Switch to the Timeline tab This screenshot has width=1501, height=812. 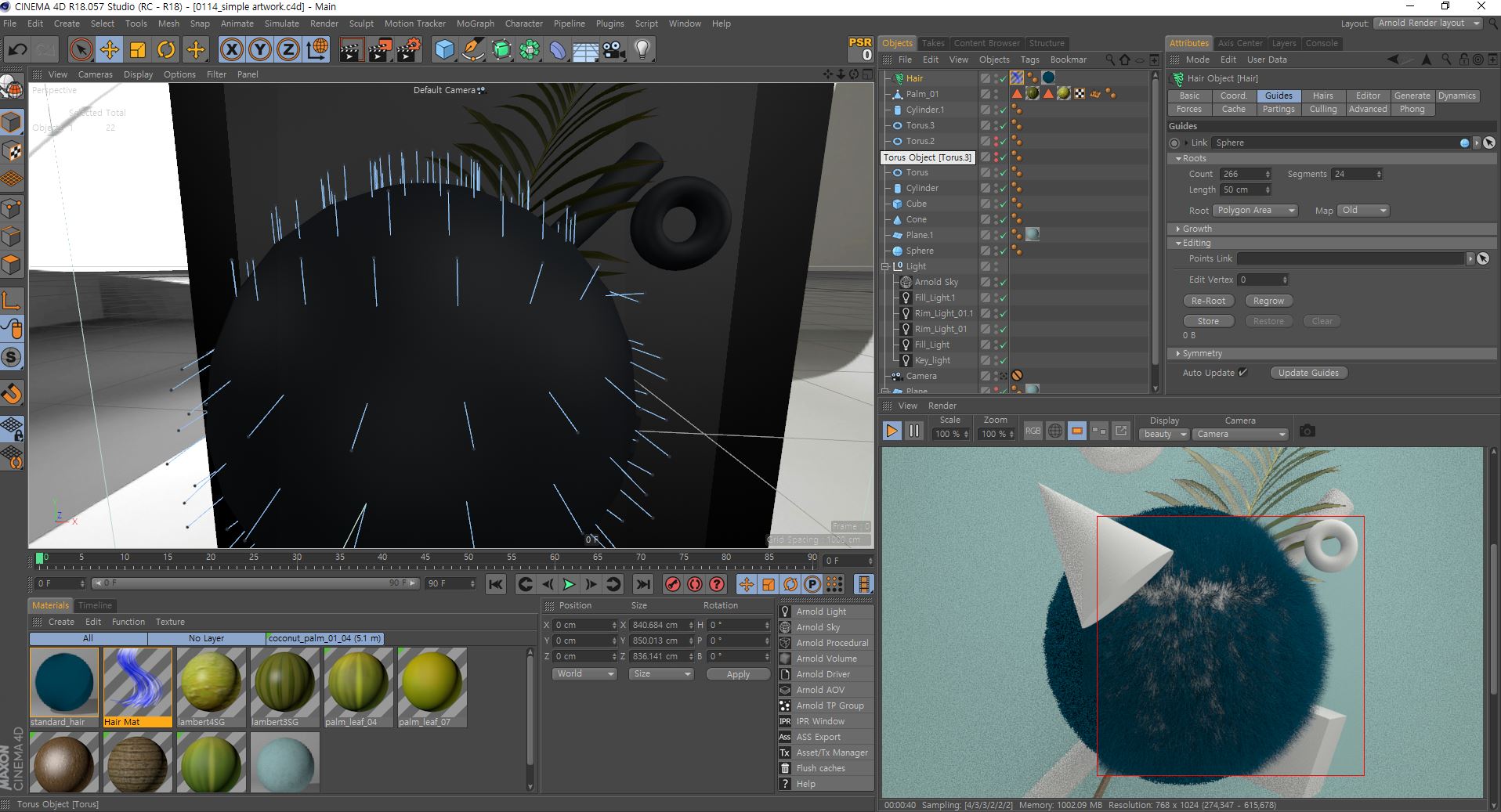[95, 605]
